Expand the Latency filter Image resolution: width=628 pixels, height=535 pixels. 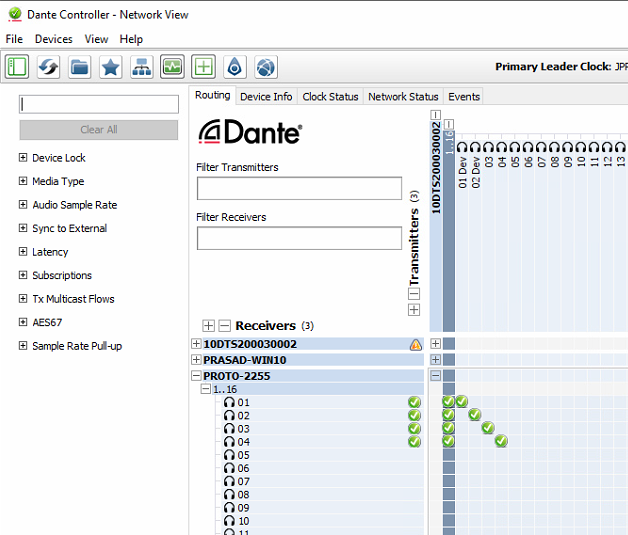click(23, 251)
